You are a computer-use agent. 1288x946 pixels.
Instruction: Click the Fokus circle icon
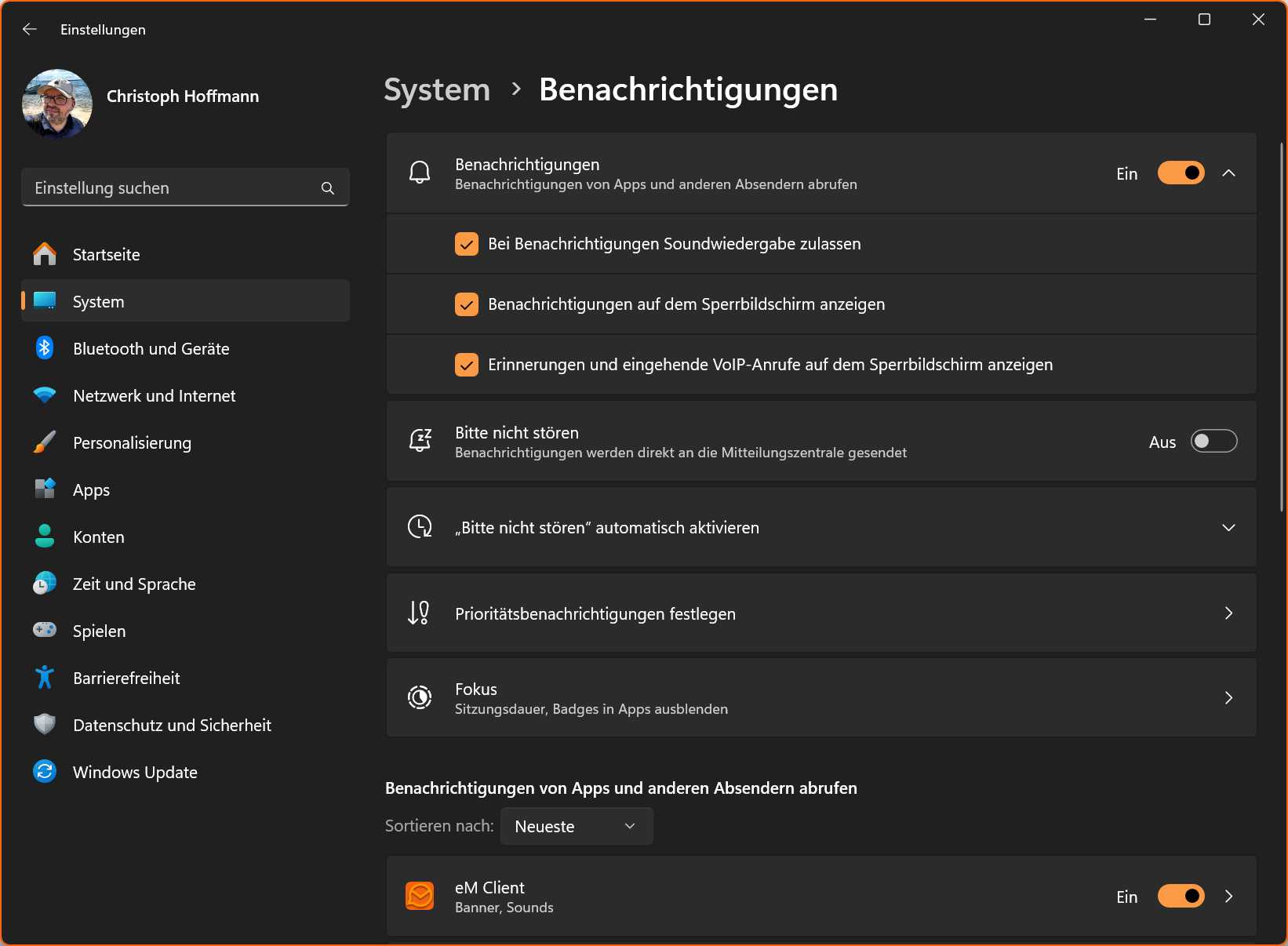coord(420,697)
